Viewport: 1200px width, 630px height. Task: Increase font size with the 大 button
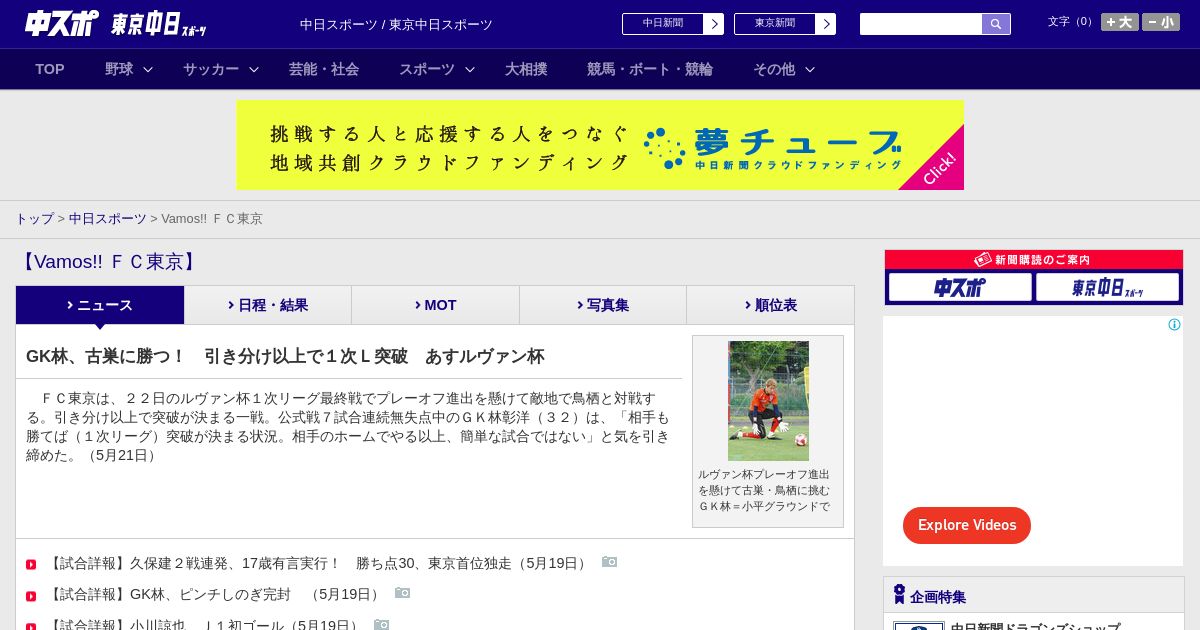[x=1120, y=22]
